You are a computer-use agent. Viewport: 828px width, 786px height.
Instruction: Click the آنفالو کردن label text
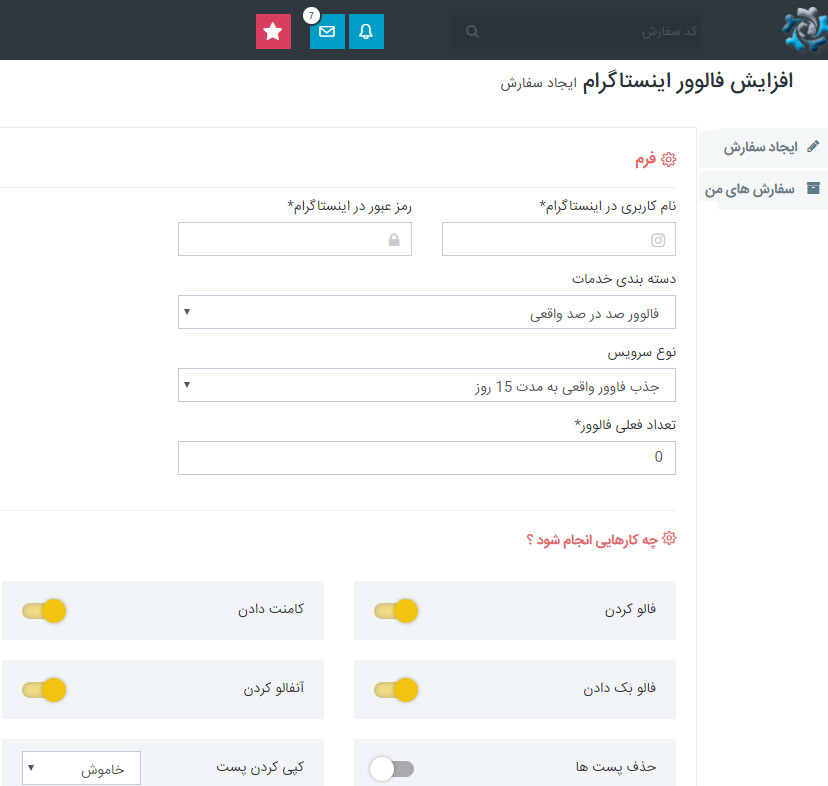(x=274, y=688)
